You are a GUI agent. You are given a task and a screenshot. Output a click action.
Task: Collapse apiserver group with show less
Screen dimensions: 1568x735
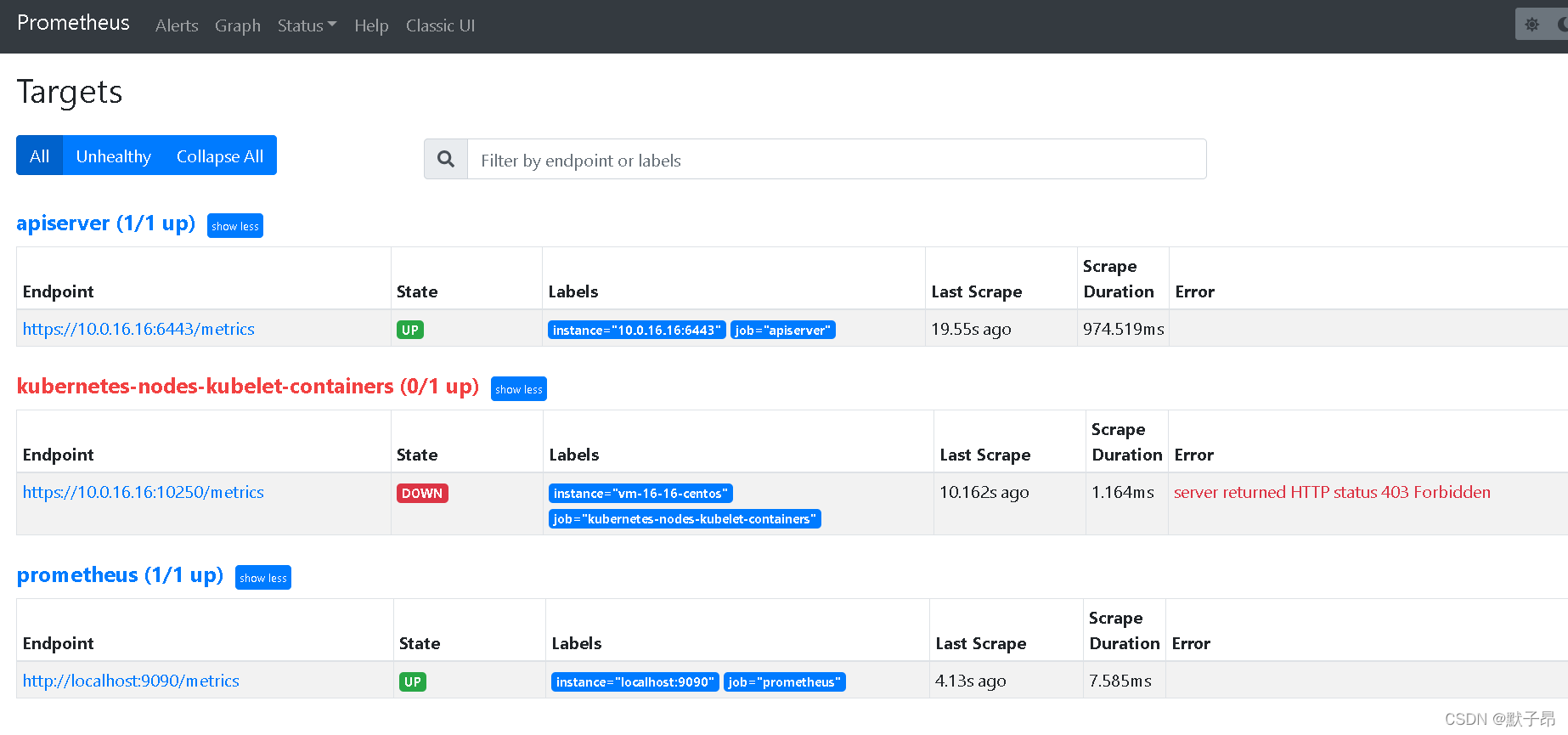[x=235, y=226]
